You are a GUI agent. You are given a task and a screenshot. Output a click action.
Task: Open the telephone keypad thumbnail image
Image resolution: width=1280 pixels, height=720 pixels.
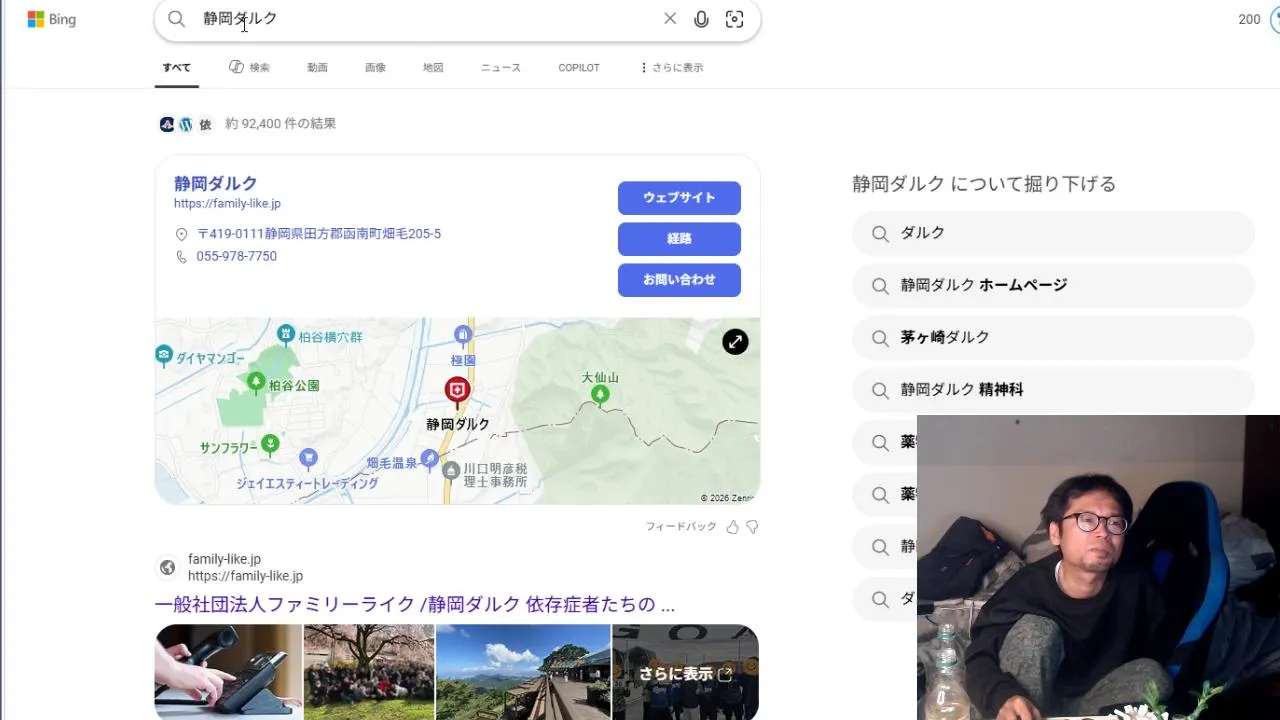tap(228, 672)
